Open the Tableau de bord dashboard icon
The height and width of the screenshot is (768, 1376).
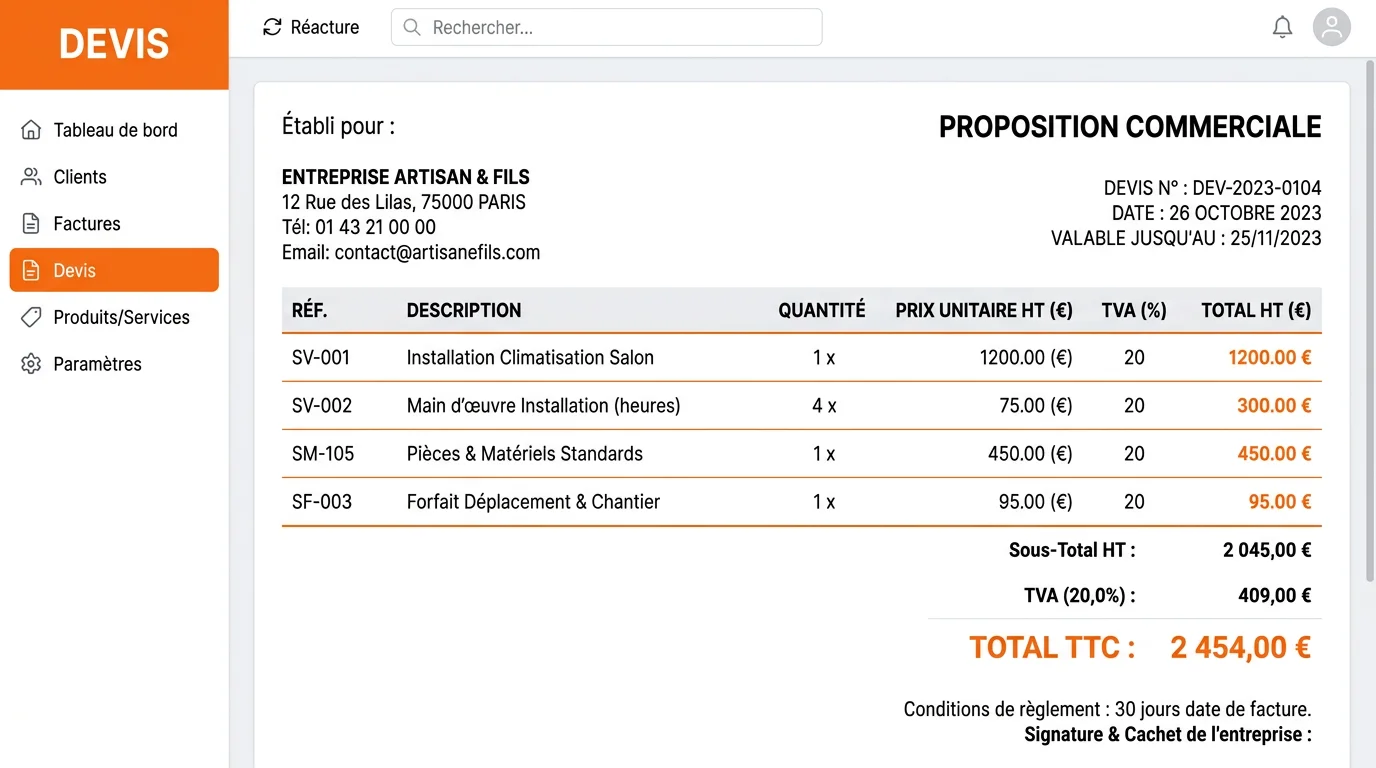[31, 129]
